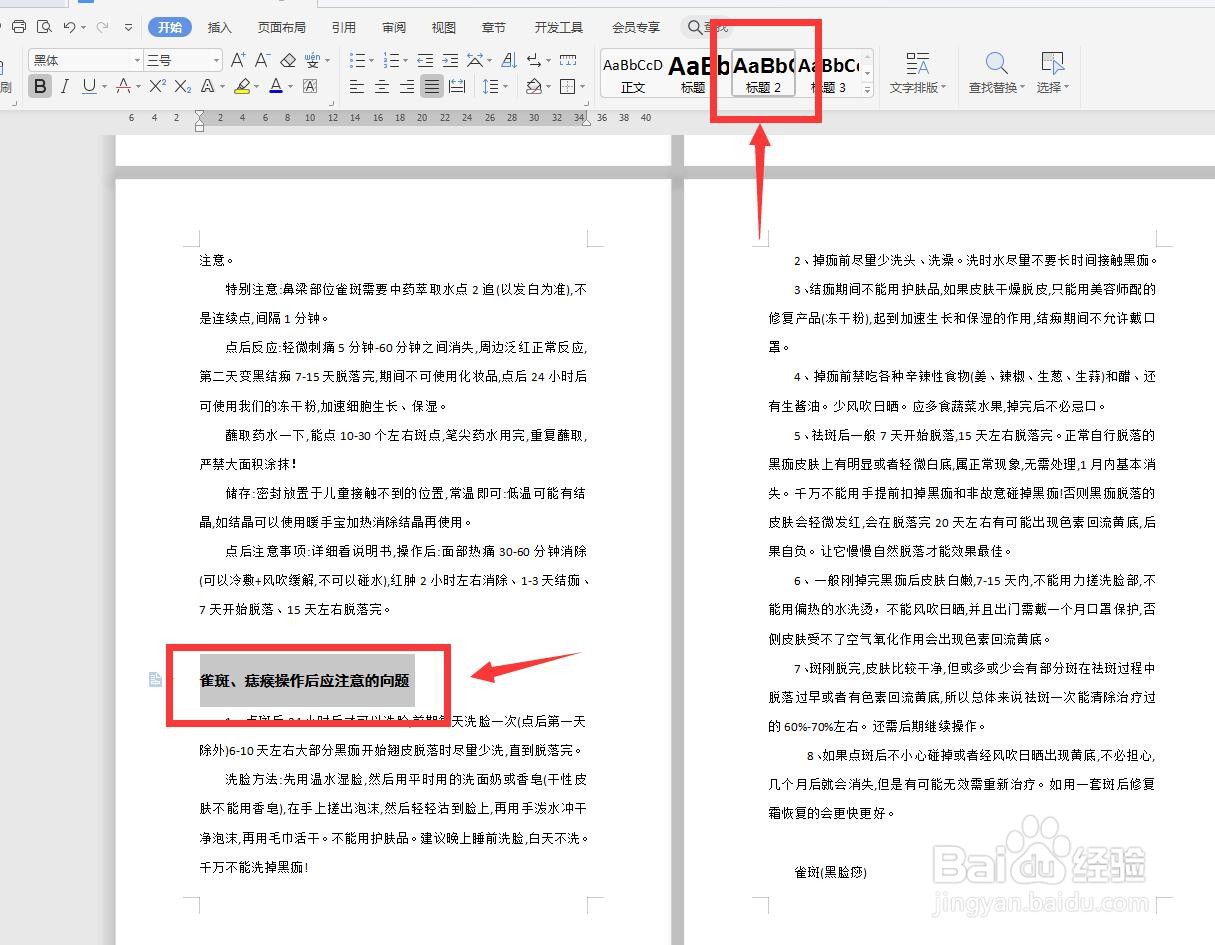The height and width of the screenshot is (945, 1215).
Task: Click the print icon in quick access toolbar
Action: point(18,27)
